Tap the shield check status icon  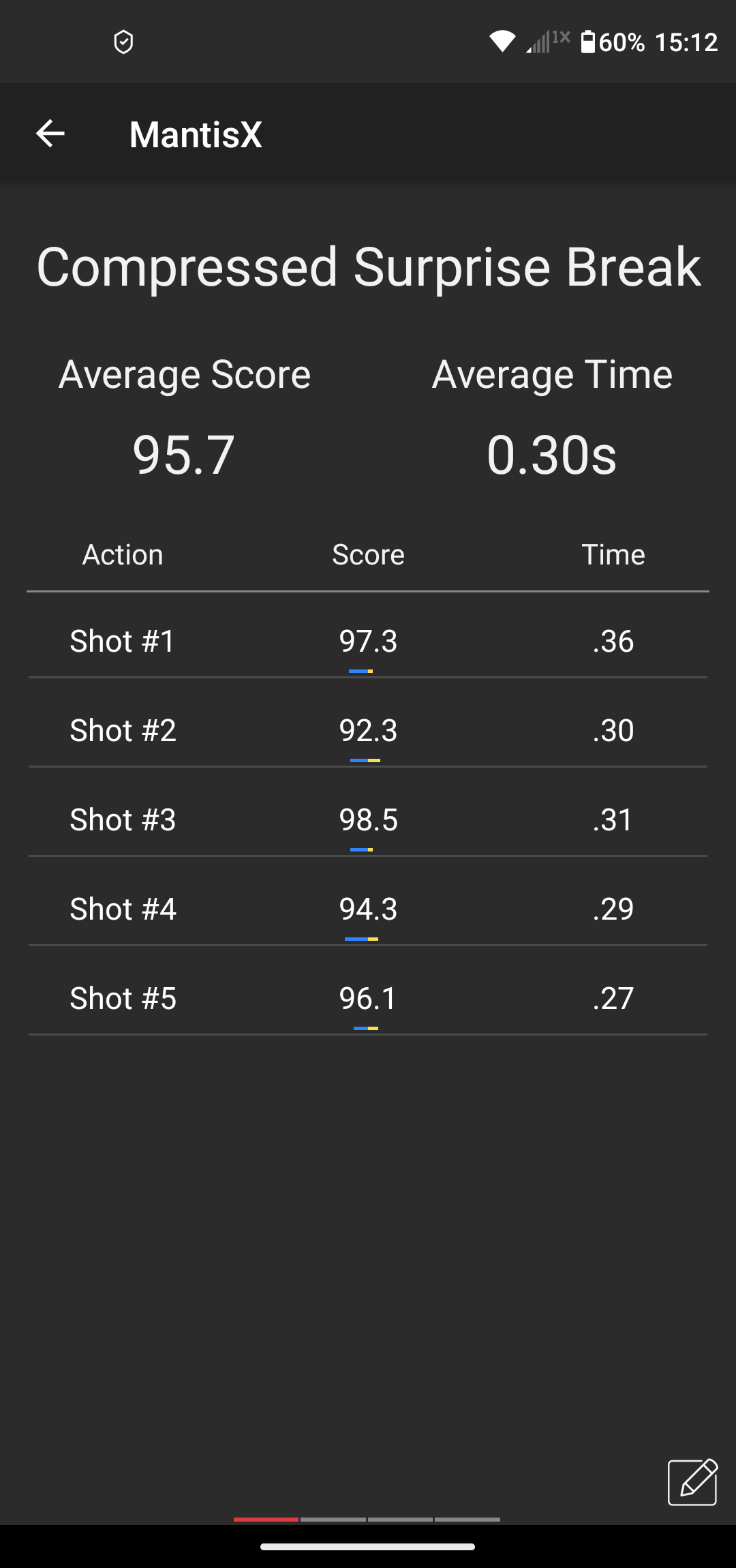pyautogui.click(x=123, y=42)
